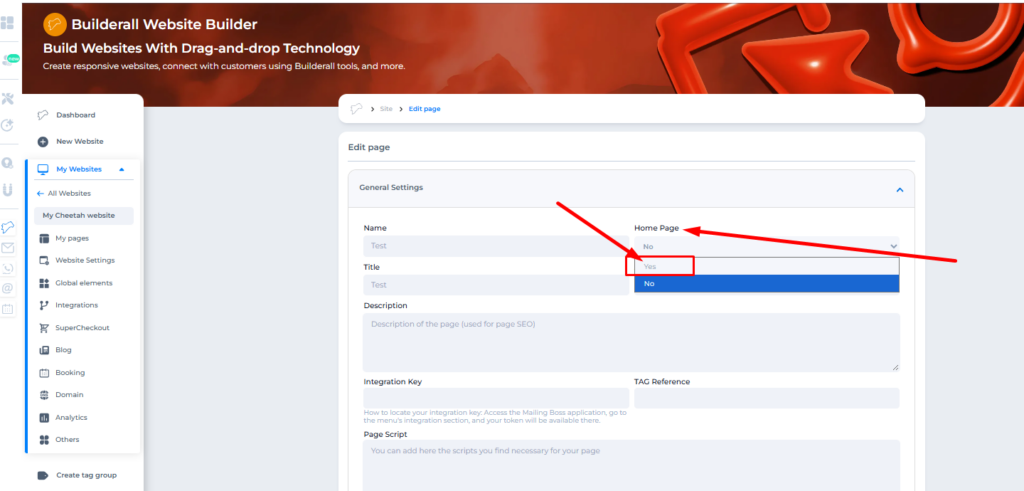The image size is (1024, 491).
Task: Go to Domain menu item
Action: pyautogui.click(x=69, y=395)
